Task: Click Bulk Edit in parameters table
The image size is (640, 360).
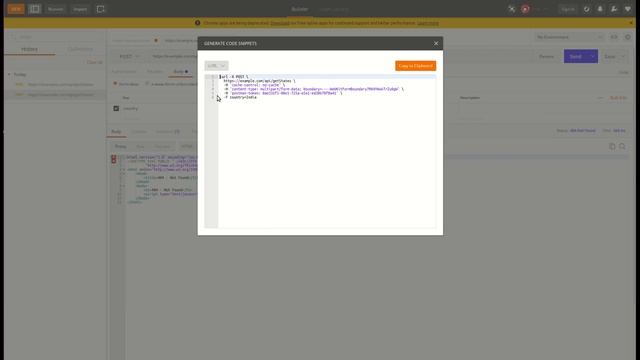Action: pyautogui.click(x=618, y=98)
